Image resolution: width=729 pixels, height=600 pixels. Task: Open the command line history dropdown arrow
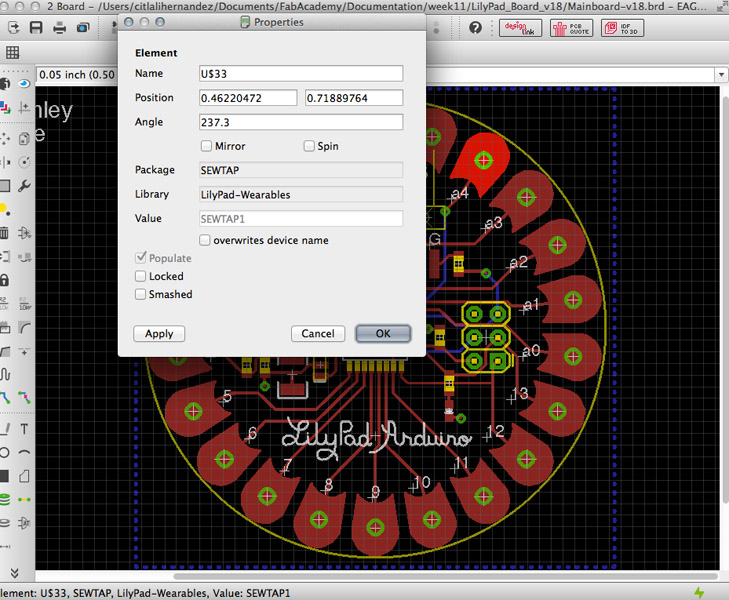(721, 75)
